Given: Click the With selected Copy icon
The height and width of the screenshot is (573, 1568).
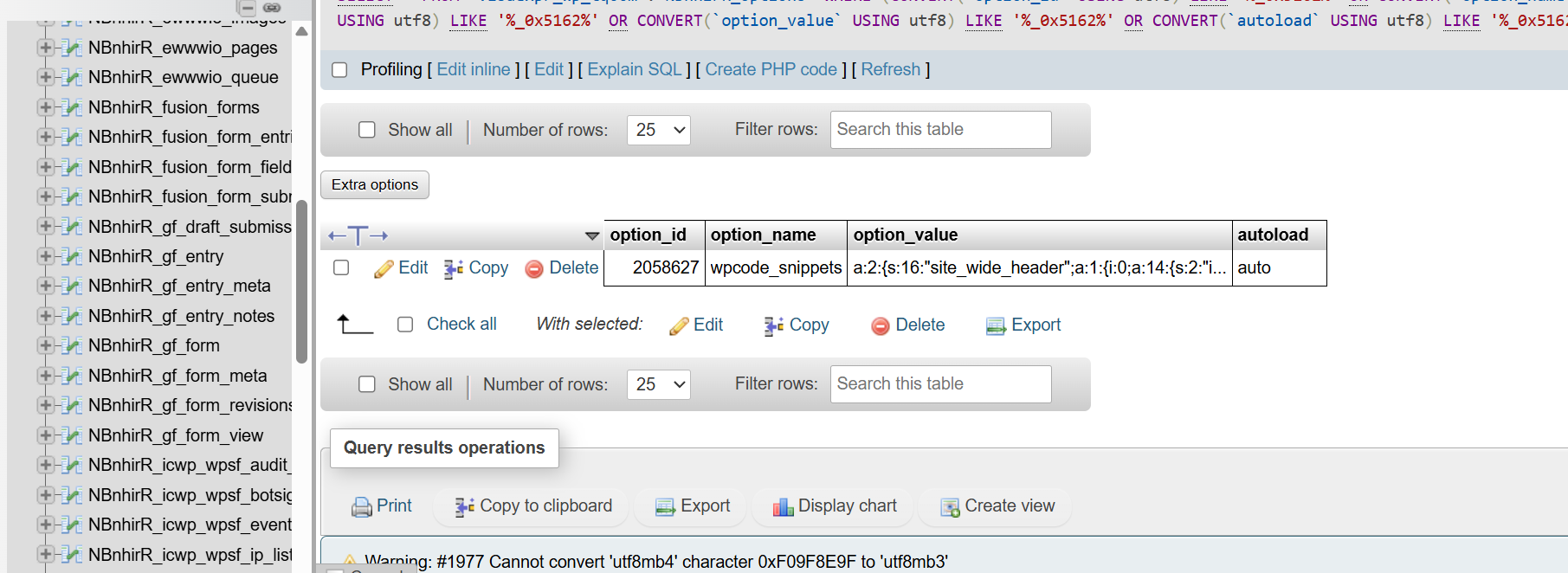Looking at the screenshot, I should [x=774, y=326].
